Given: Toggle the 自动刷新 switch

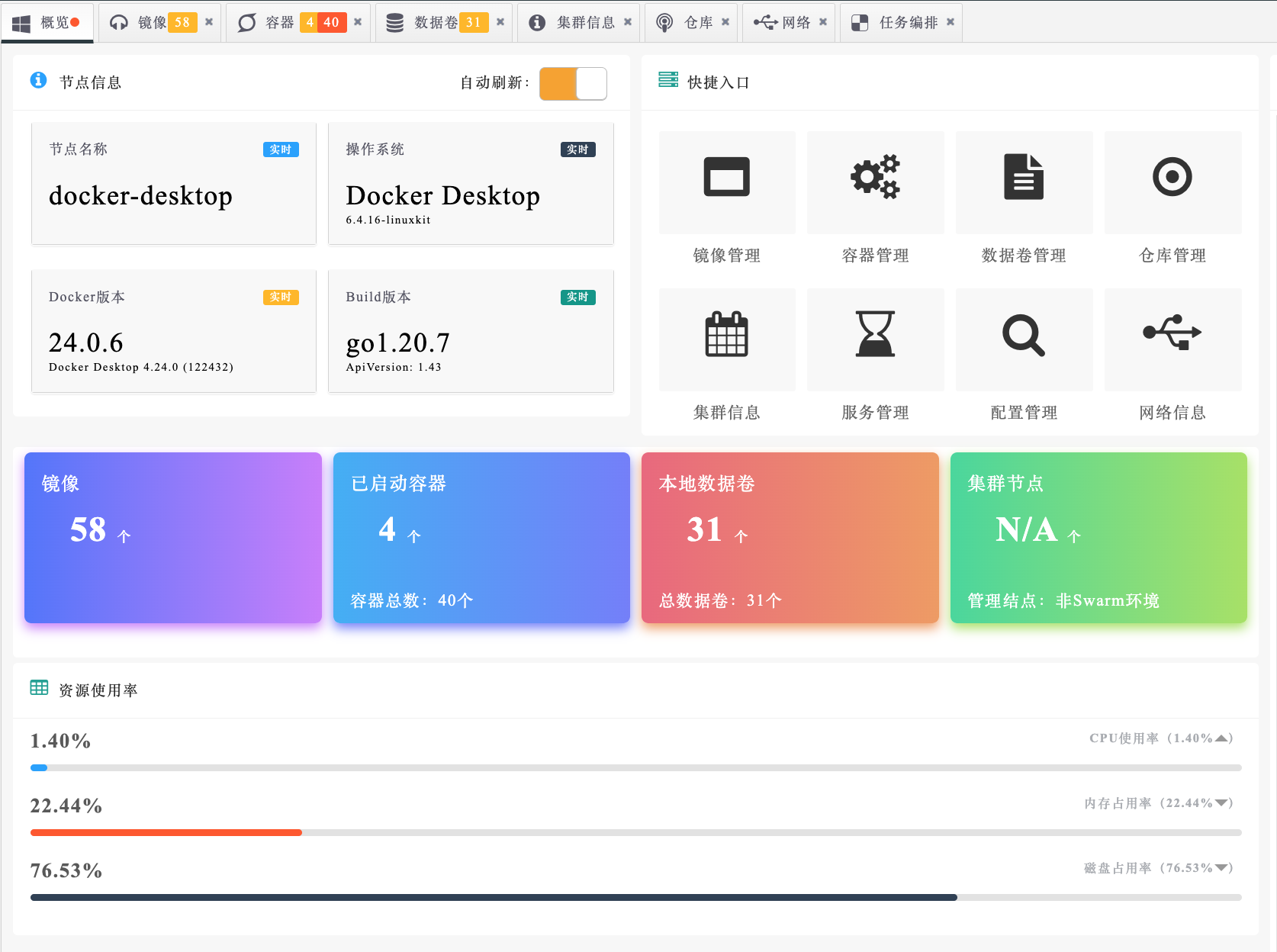Looking at the screenshot, I should point(573,84).
